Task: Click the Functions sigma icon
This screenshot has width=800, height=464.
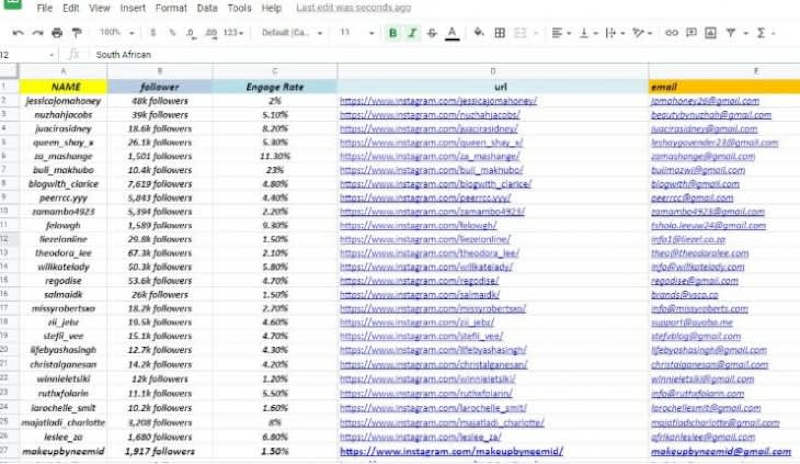Action: tap(761, 33)
